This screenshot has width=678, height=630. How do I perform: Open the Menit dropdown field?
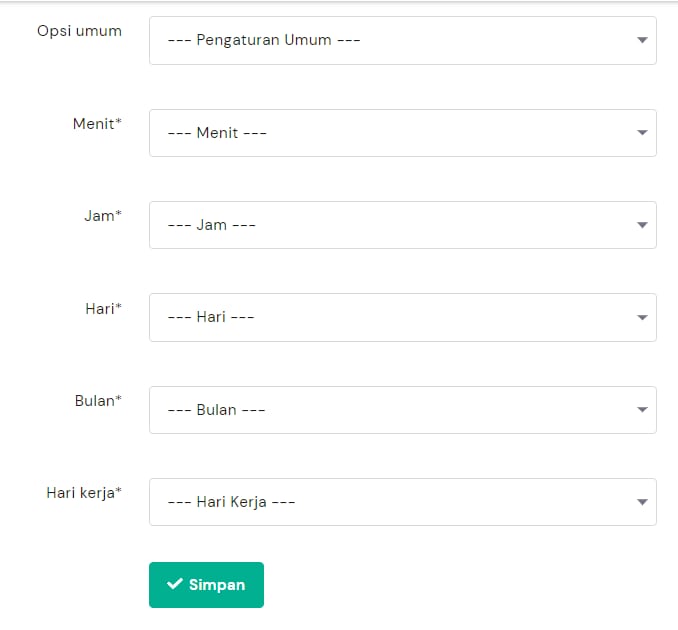click(x=402, y=133)
